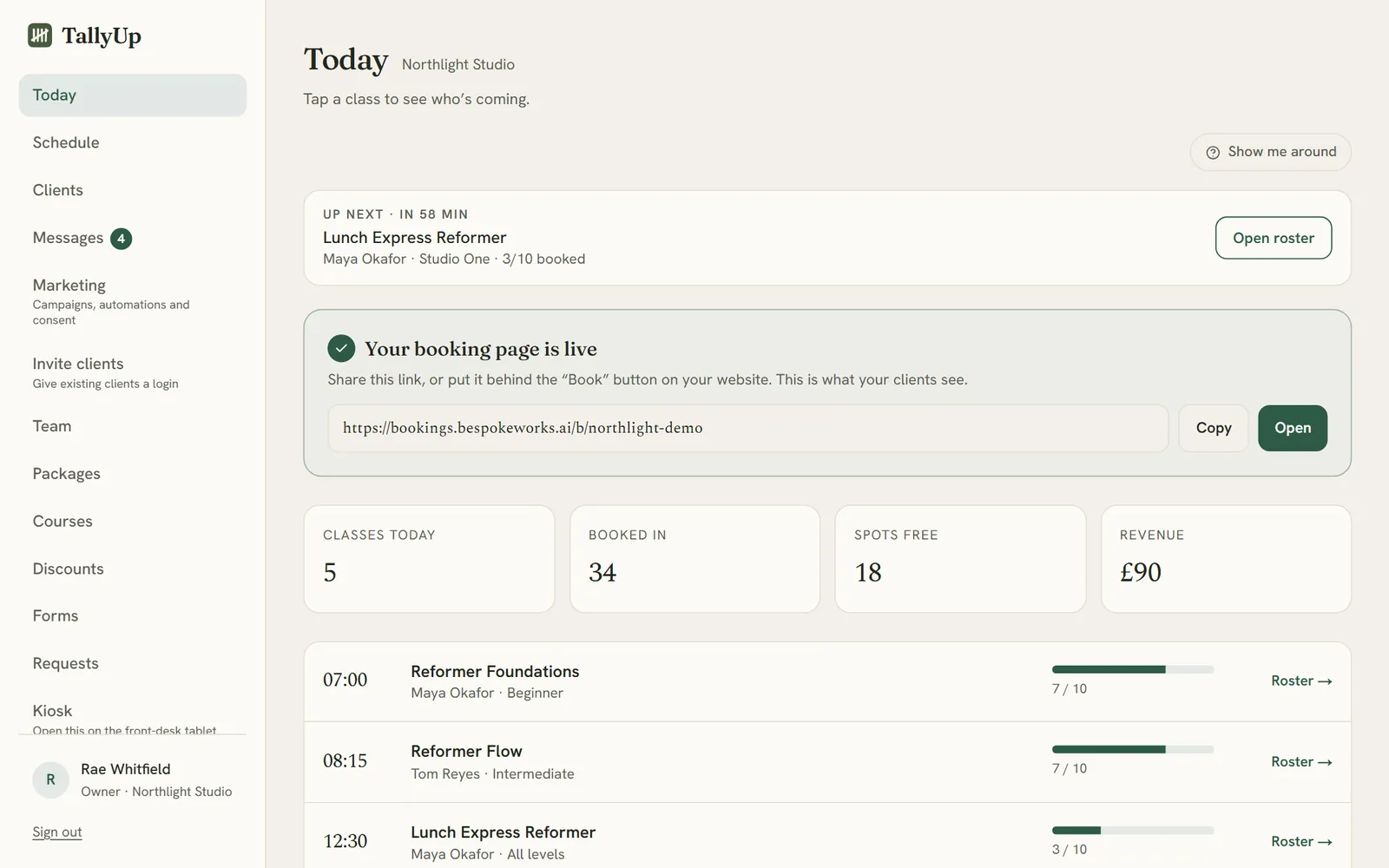Open Kiosk in the sidebar
This screenshot has height=868, width=1389.
tap(133, 713)
